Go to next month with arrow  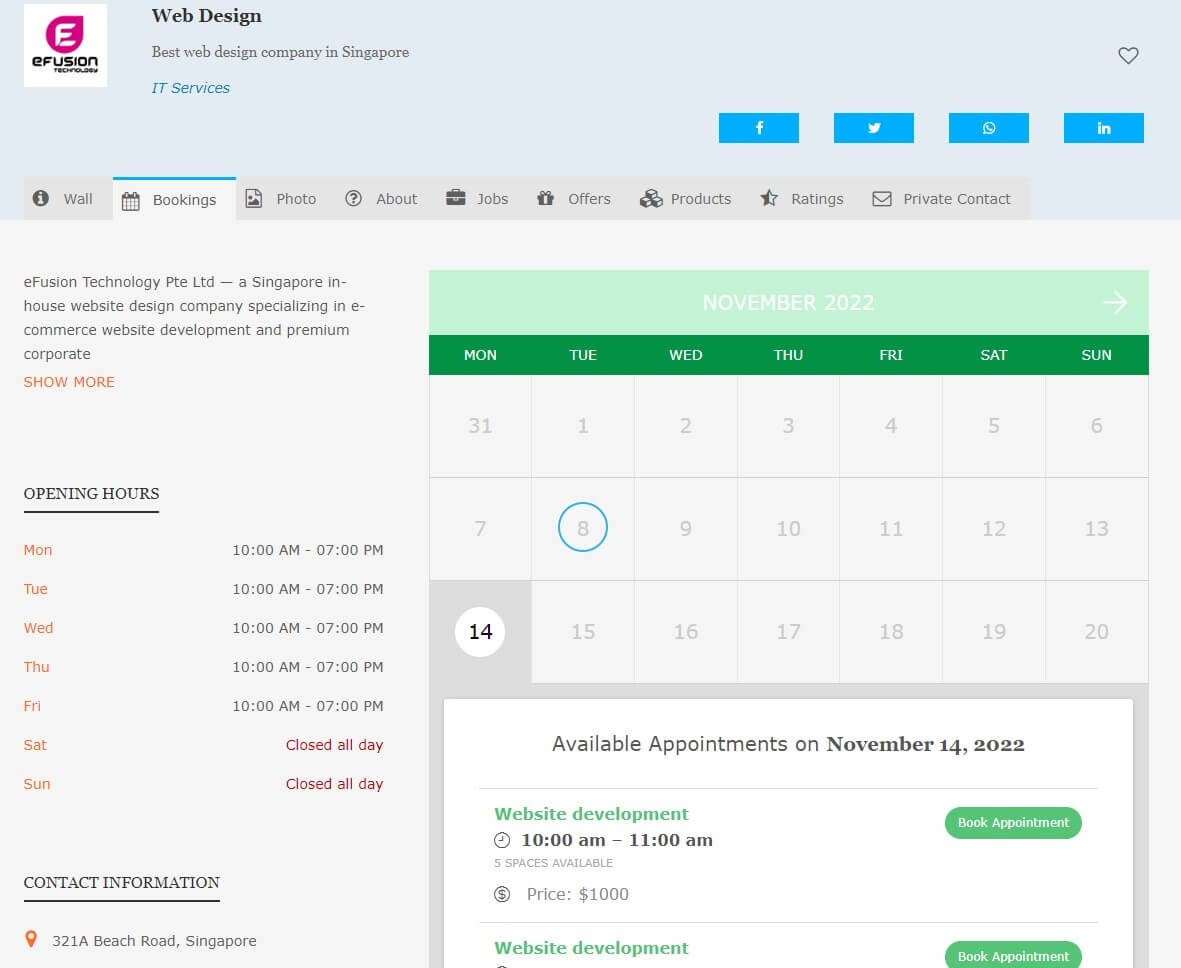1115,303
